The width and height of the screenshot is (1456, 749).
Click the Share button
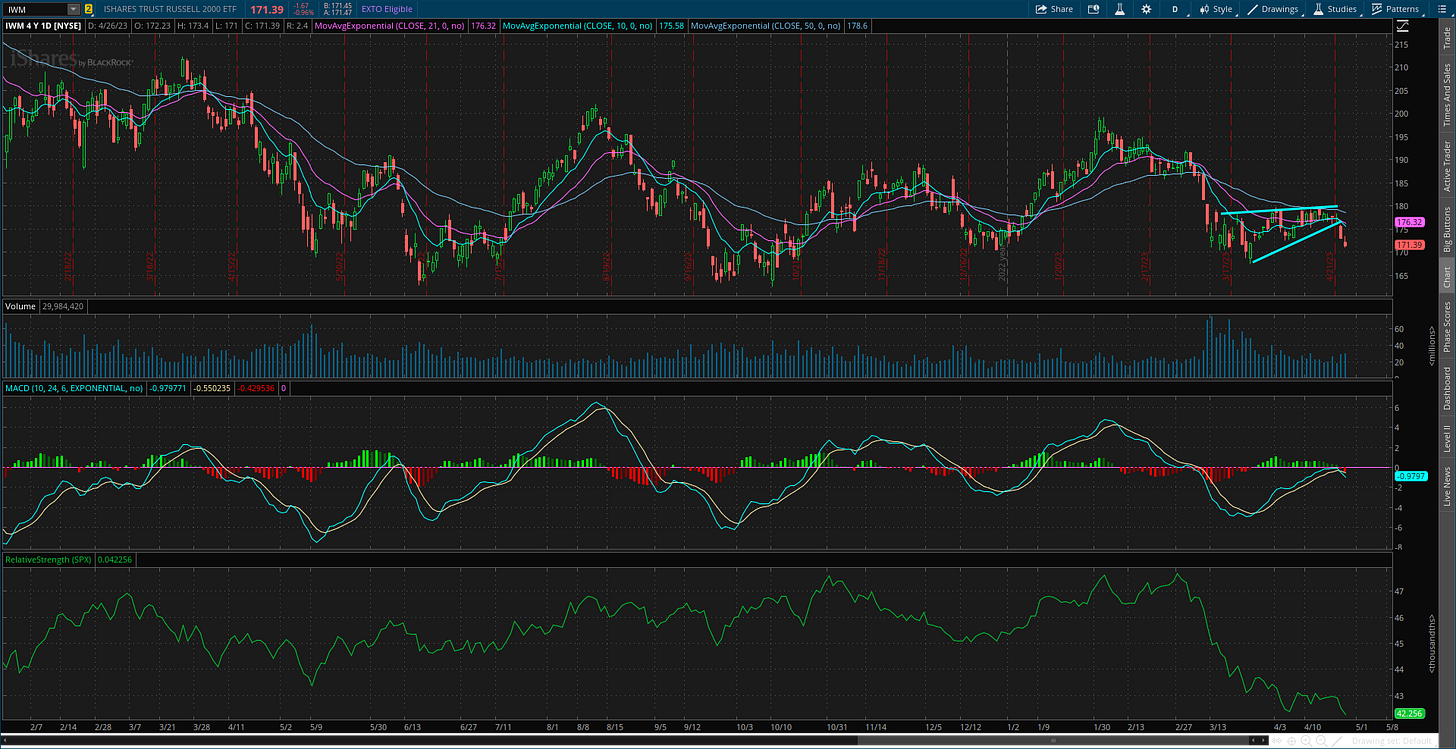tap(1054, 9)
